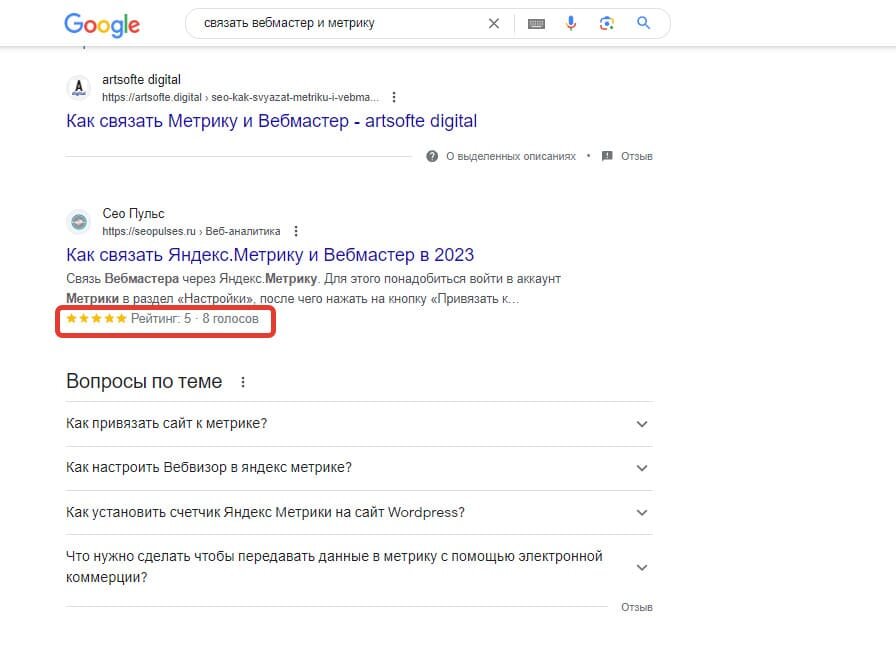The width and height of the screenshot is (896, 645).
Task: Expand 'Как установить счетчик Яндекс Метрики на сайт Wordpress?'
Action: (359, 512)
